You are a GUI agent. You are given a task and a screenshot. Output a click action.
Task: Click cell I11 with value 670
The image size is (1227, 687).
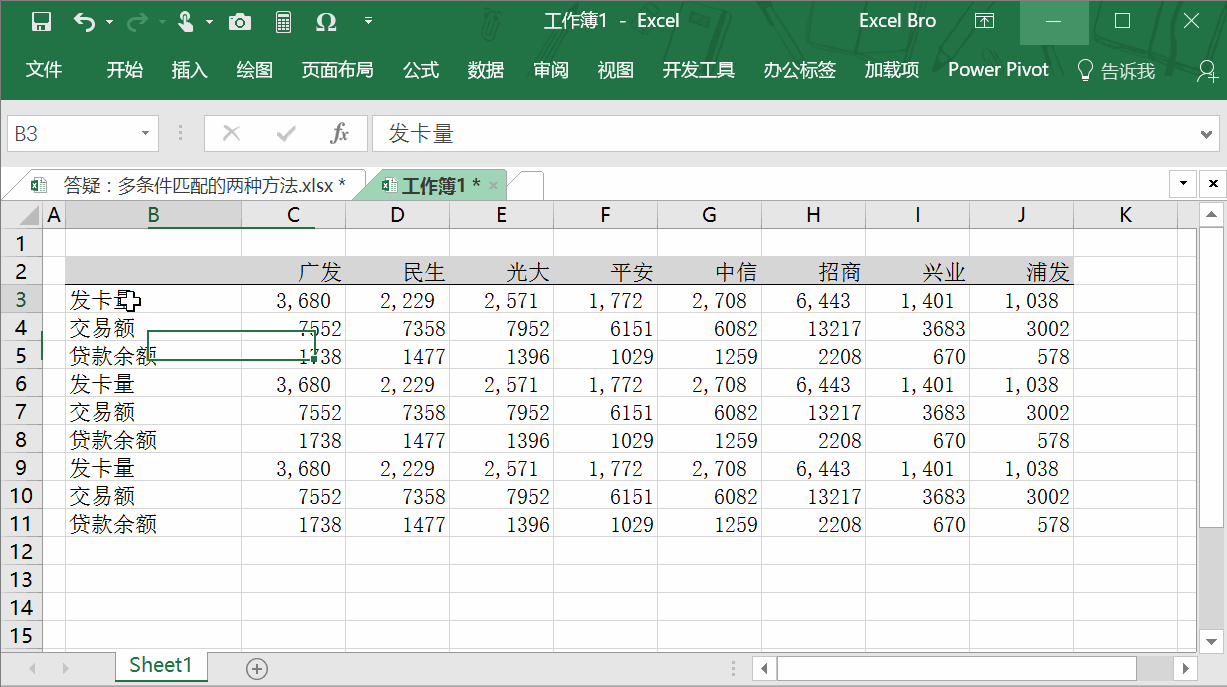pyautogui.click(x=917, y=524)
